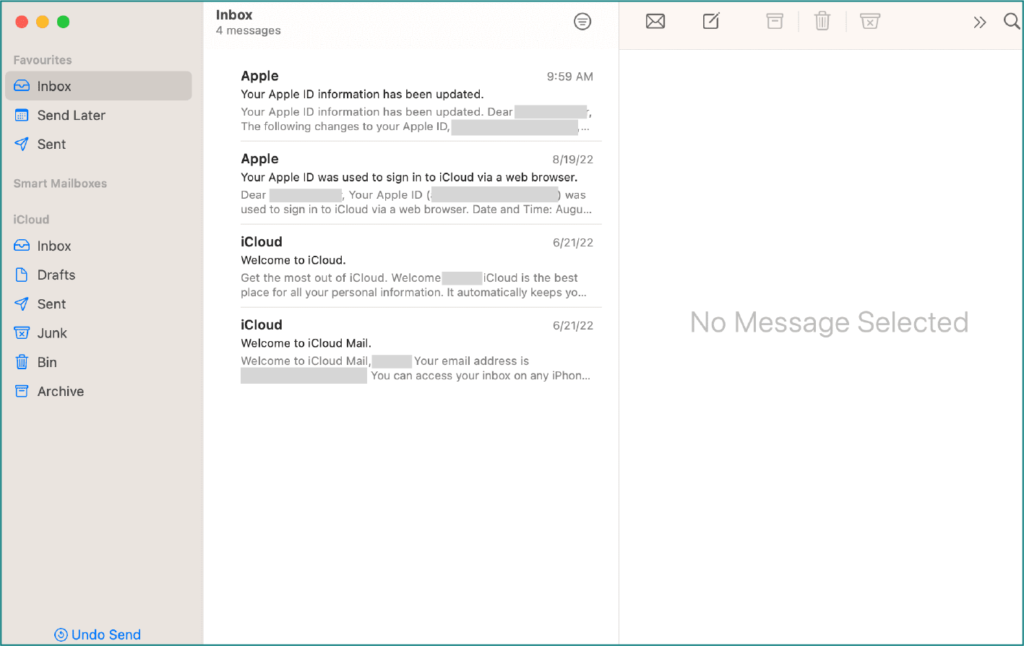1024x646 pixels.
Task: Compose a new message
Action: tap(710, 20)
